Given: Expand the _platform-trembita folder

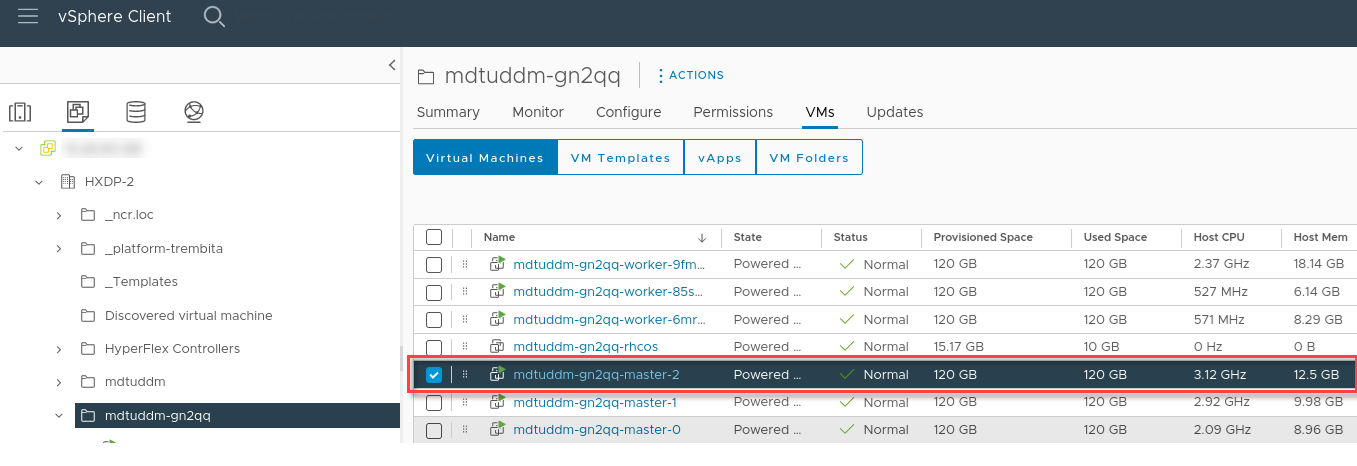Looking at the screenshot, I should [x=59, y=248].
